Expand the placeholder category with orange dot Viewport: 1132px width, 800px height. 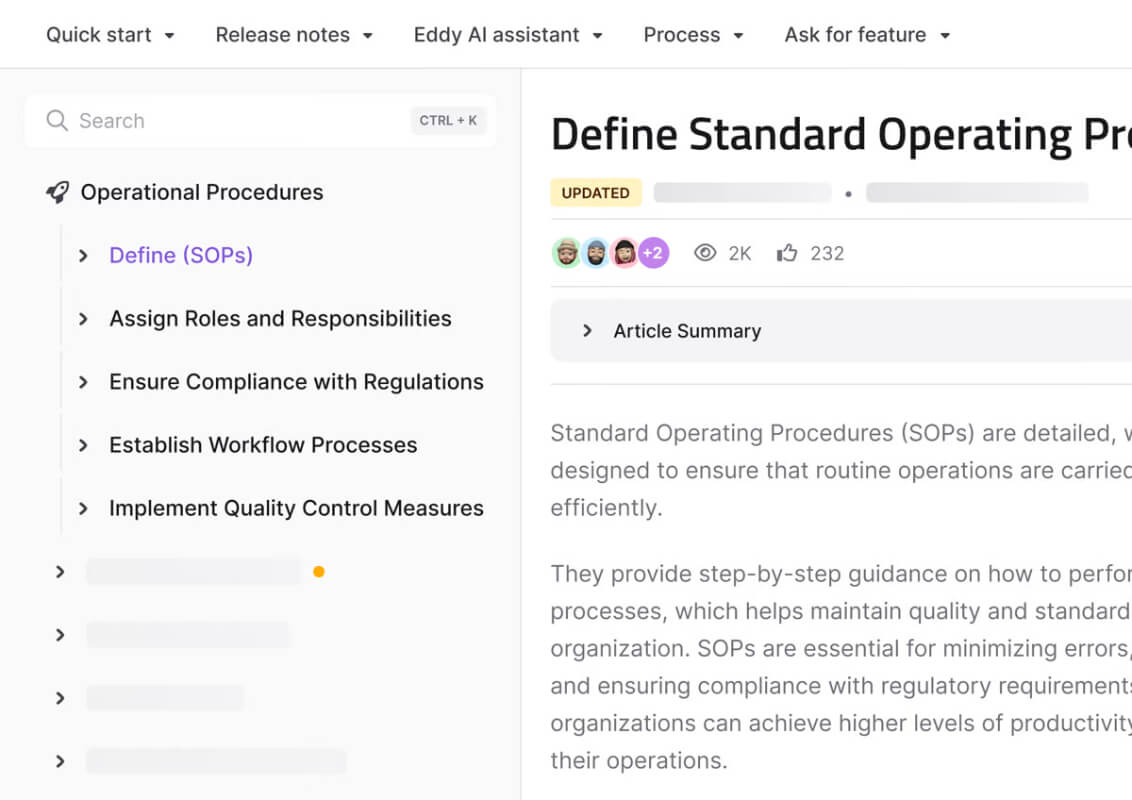(x=60, y=572)
